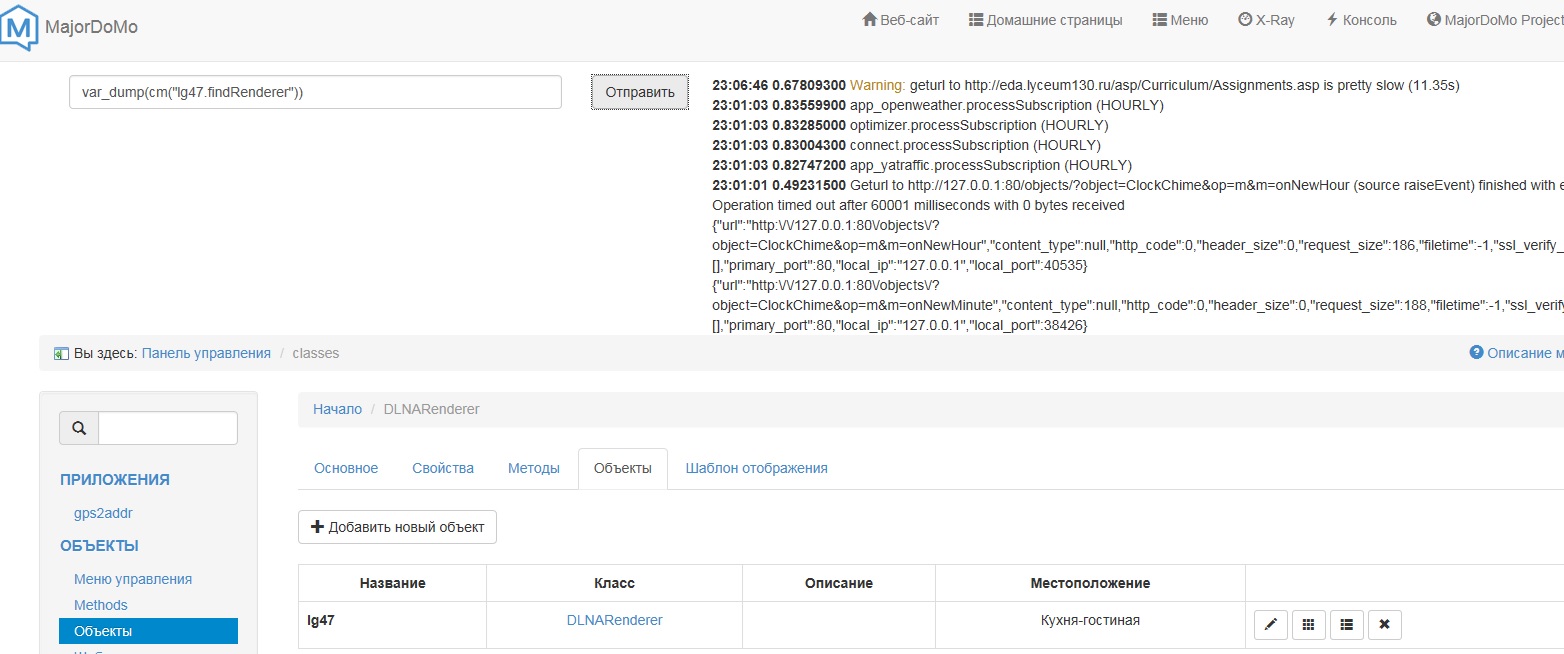This screenshot has width=1564, height=654.
Task: Click the Название column header
Action: (x=392, y=583)
